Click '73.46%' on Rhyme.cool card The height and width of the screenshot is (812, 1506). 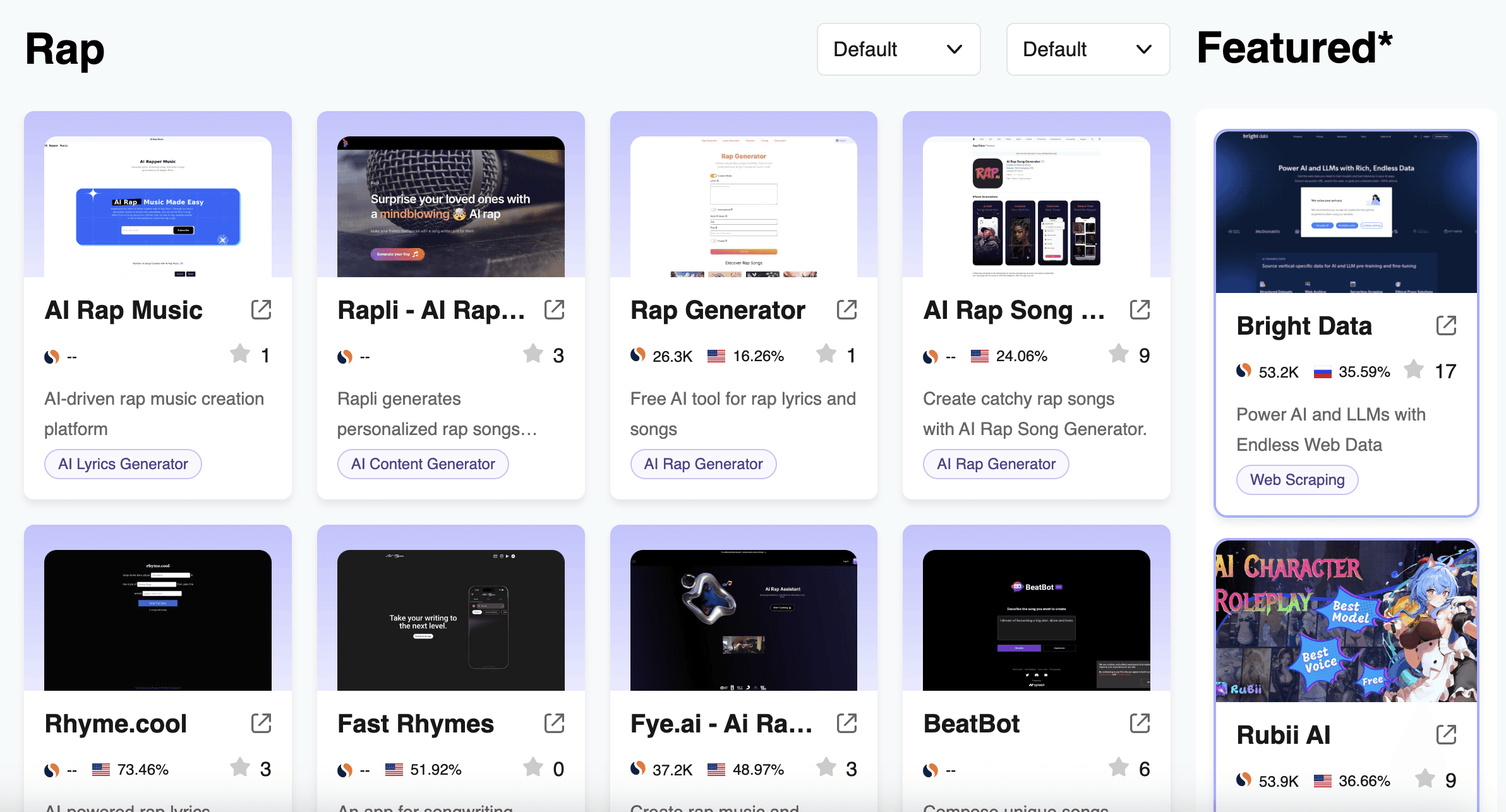coord(143,770)
